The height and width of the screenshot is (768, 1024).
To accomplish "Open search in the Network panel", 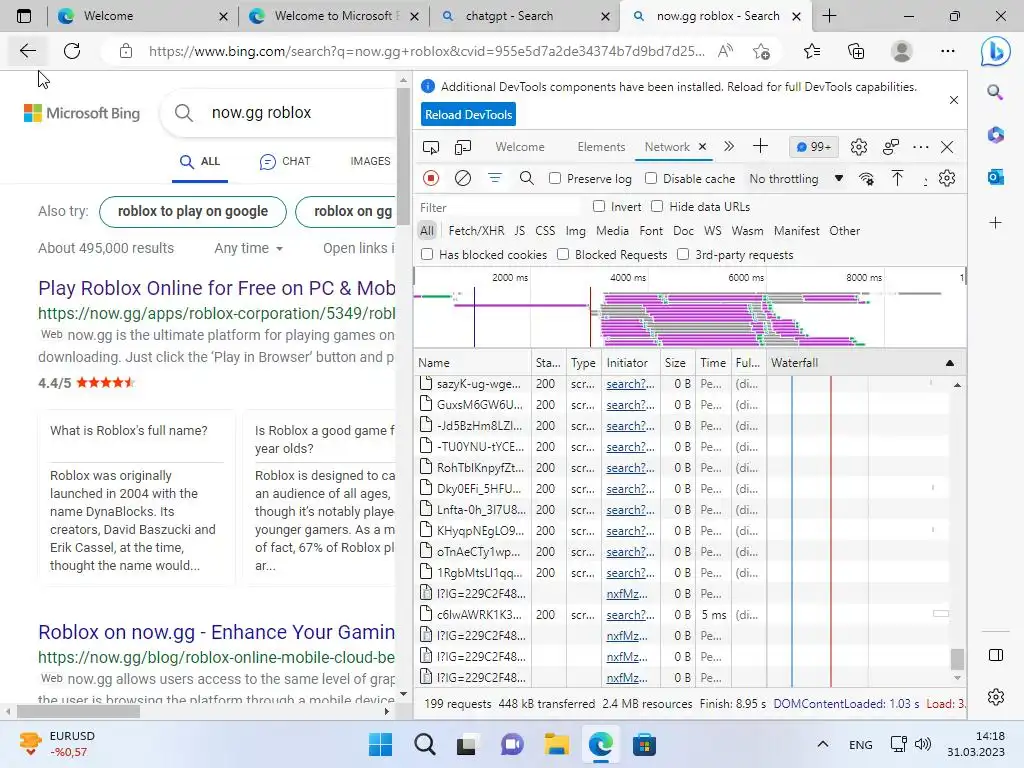I will pyautogui.click(x=526, y=178).
